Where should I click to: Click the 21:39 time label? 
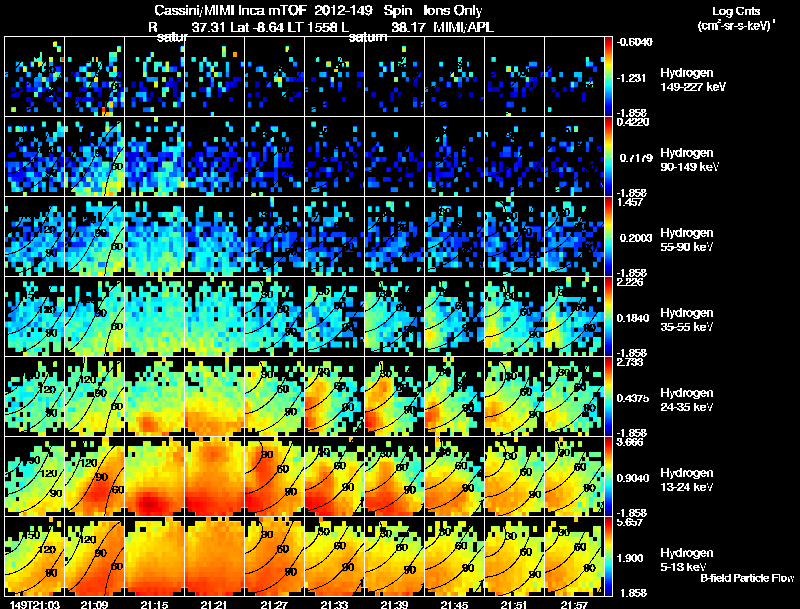coord(394,604)
